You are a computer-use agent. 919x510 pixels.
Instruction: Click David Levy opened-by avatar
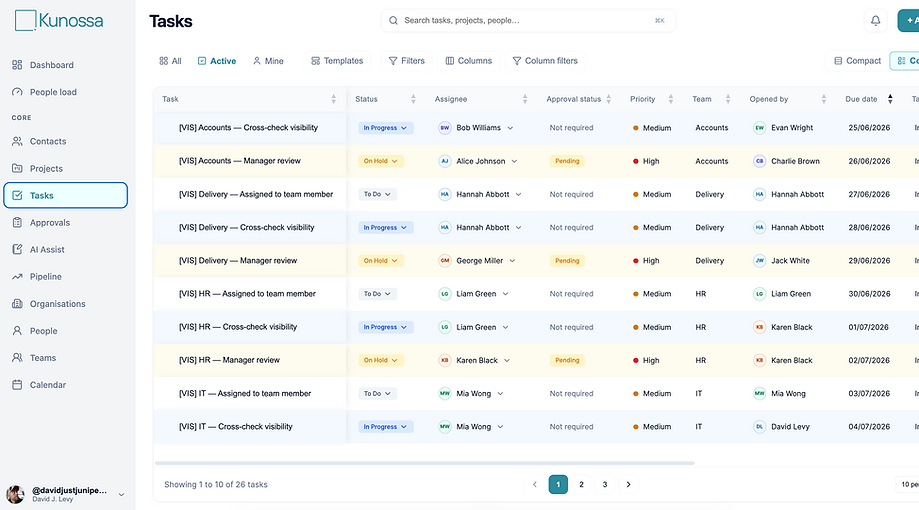coord(760,427)
